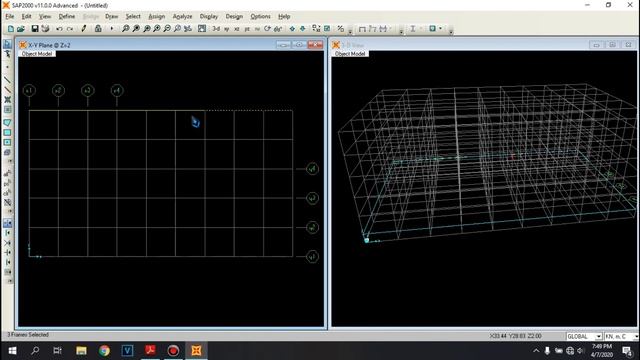Image resolution: width=640 pixels, height=360 pixels.
Task: Click the Show Undeformed Shape frame icon
Action: pyautogui.click(x=362, y=29)
